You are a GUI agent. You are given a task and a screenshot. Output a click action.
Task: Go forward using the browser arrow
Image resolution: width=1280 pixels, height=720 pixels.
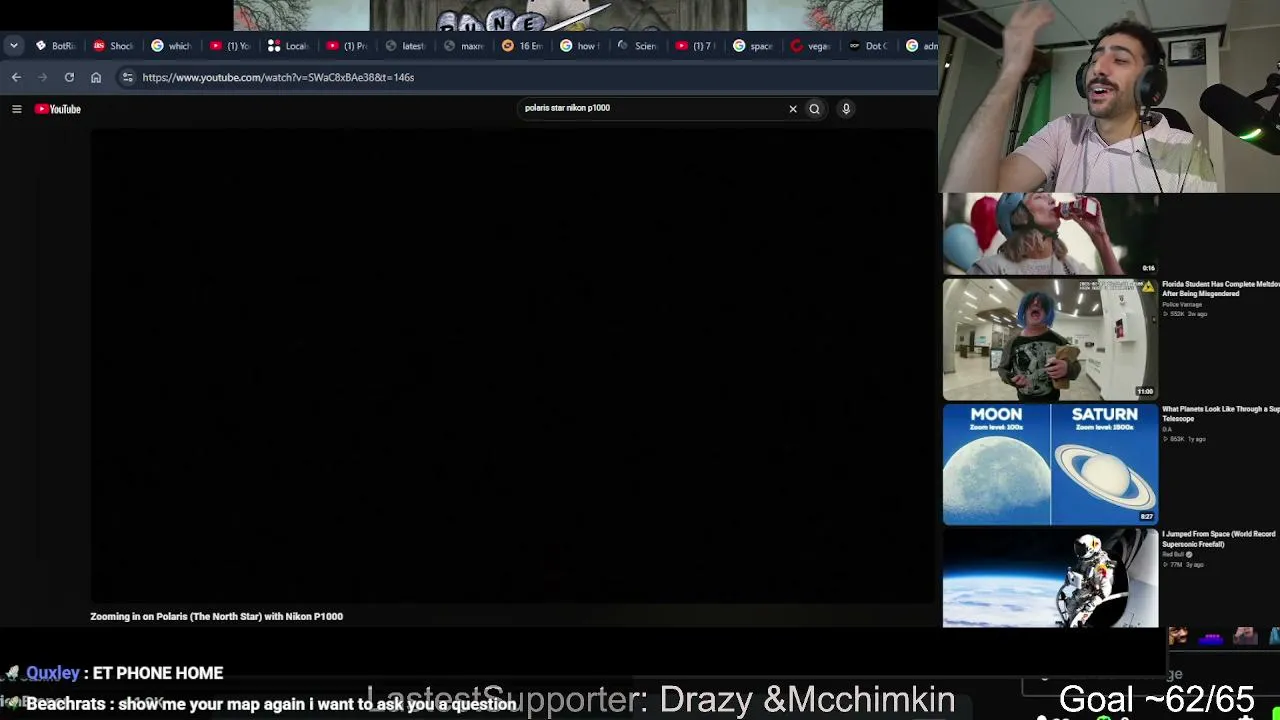[x=42, y=77]
